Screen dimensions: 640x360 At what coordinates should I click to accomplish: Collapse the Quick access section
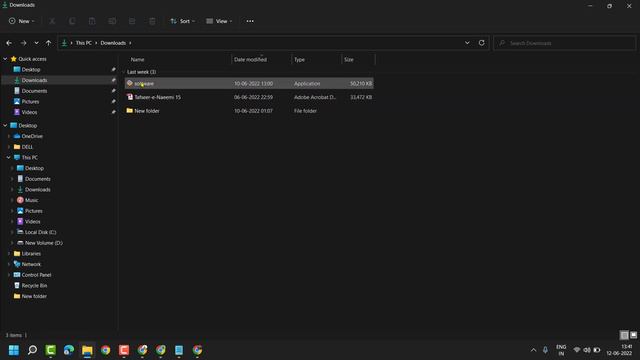5,59
